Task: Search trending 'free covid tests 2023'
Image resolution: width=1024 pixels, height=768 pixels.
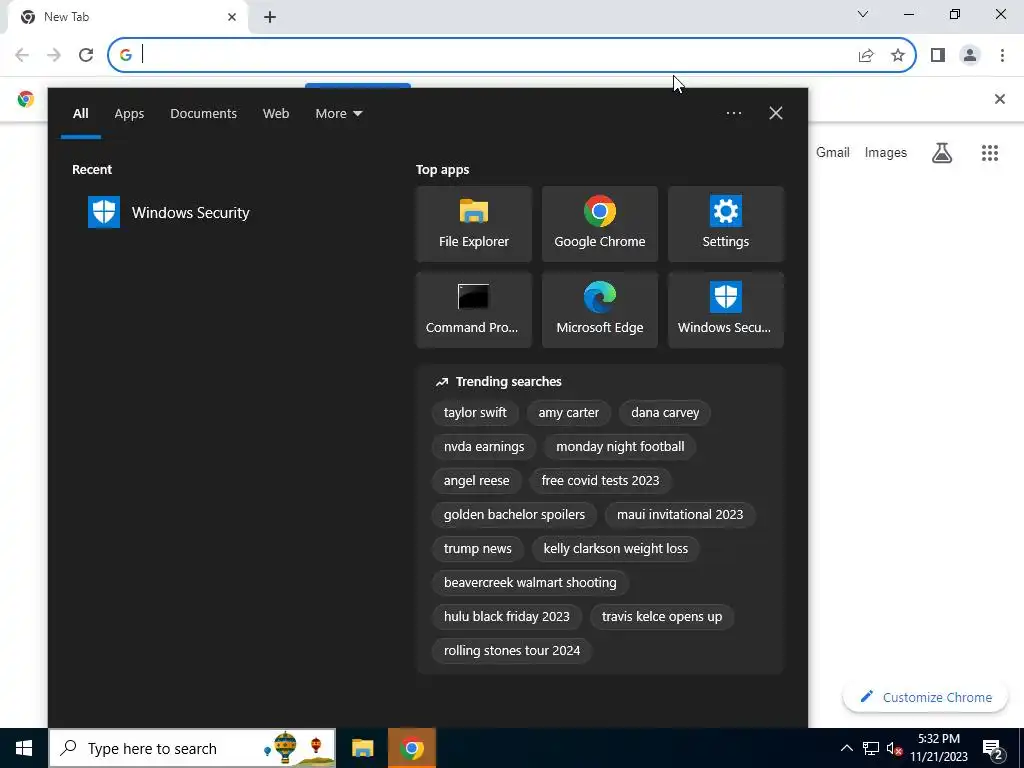Action: [600, 481]
